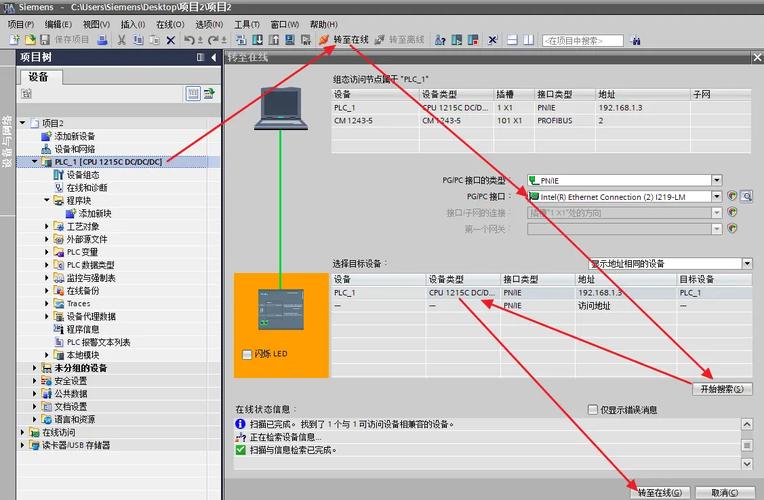
Task: Select 在线和诊断 tree item
Action: pos(87,188)
